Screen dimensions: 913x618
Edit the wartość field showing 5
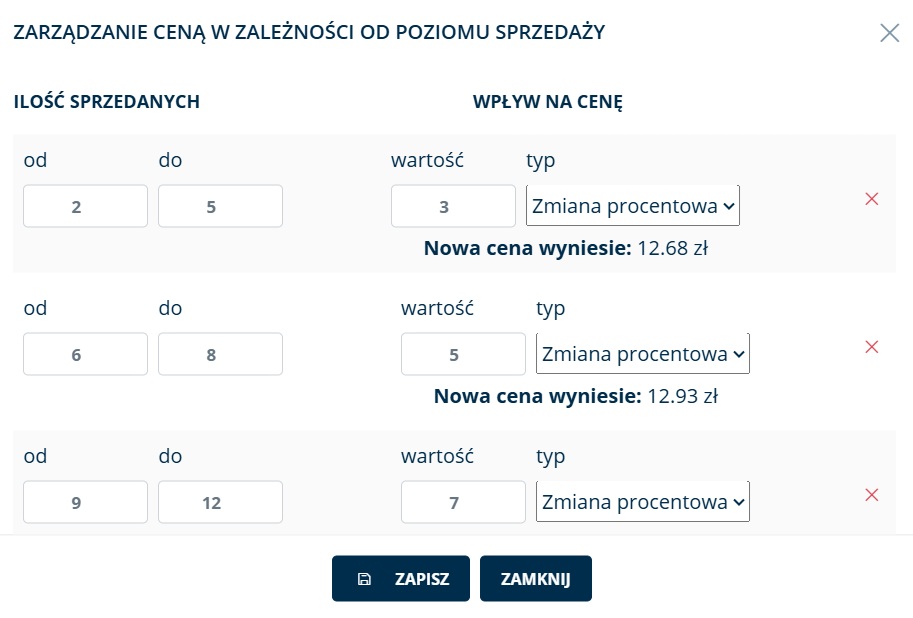(463, 354)
